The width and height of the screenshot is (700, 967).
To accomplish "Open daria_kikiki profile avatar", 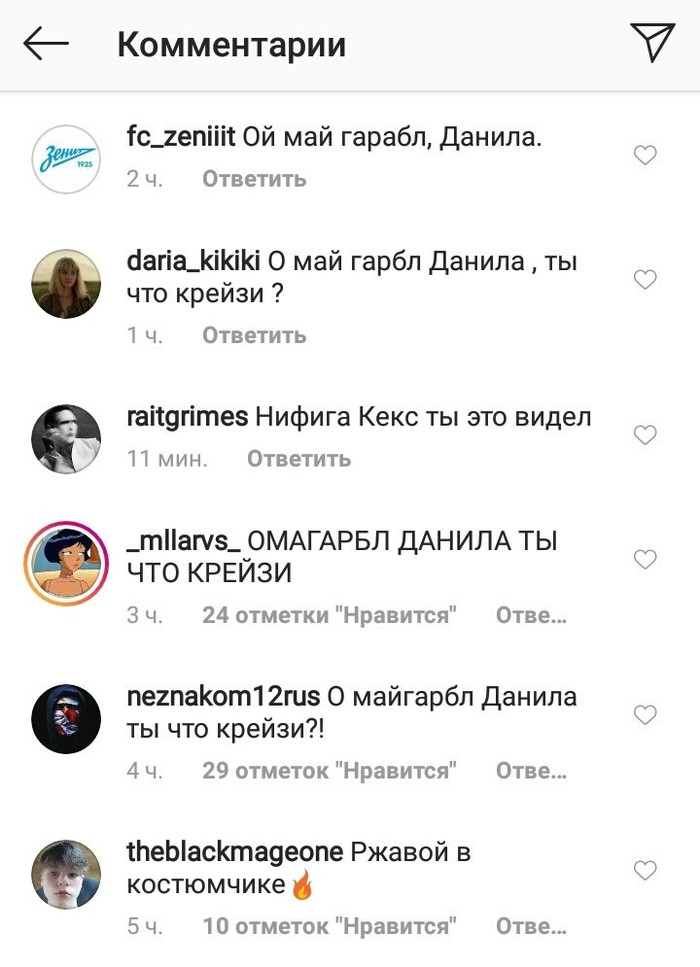I will (x=66, y=284).
